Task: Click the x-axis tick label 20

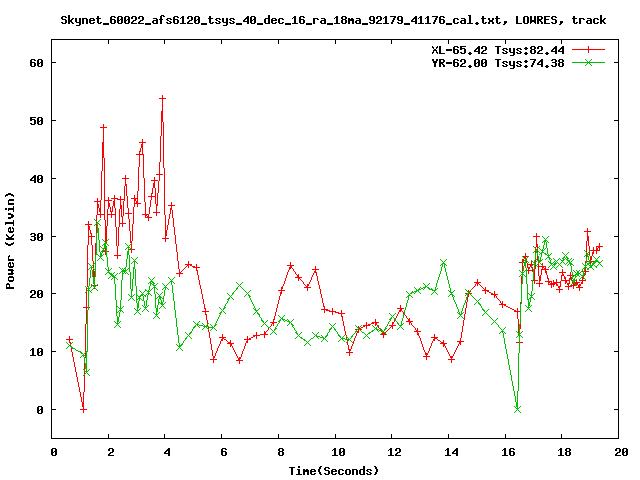Action: (x=621, y=452)
